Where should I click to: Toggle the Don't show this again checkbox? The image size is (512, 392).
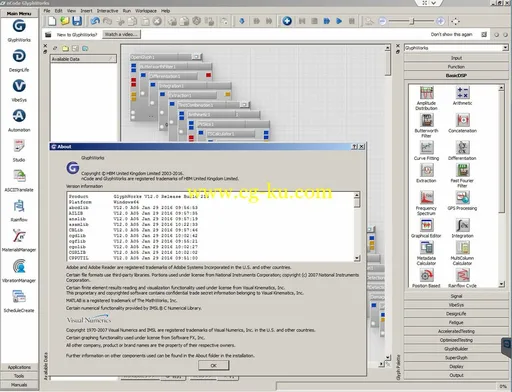tap(484, 34)
